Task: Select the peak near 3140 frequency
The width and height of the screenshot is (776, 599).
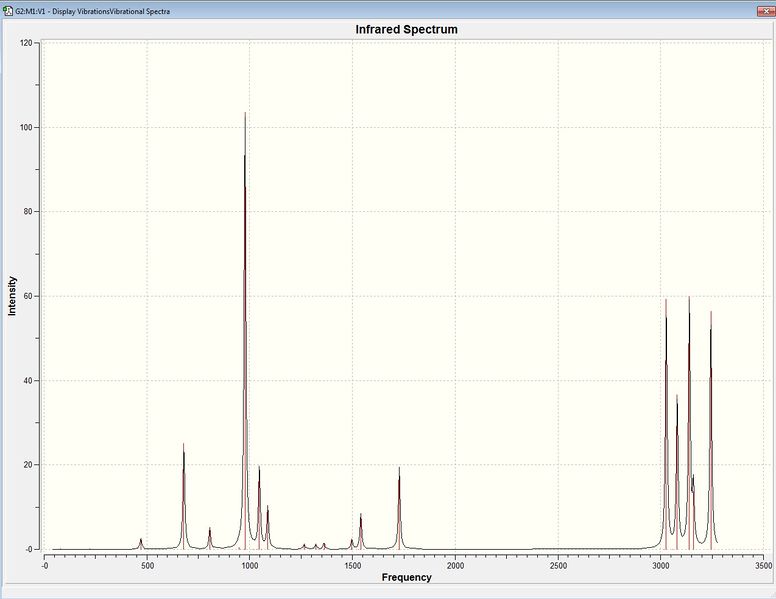Action: (x=689, y=423)
